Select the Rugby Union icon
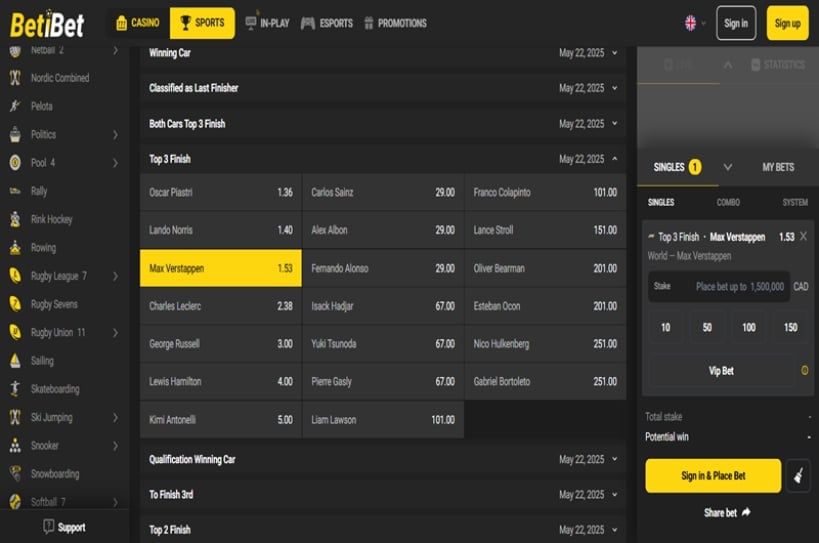 point(15,332)
